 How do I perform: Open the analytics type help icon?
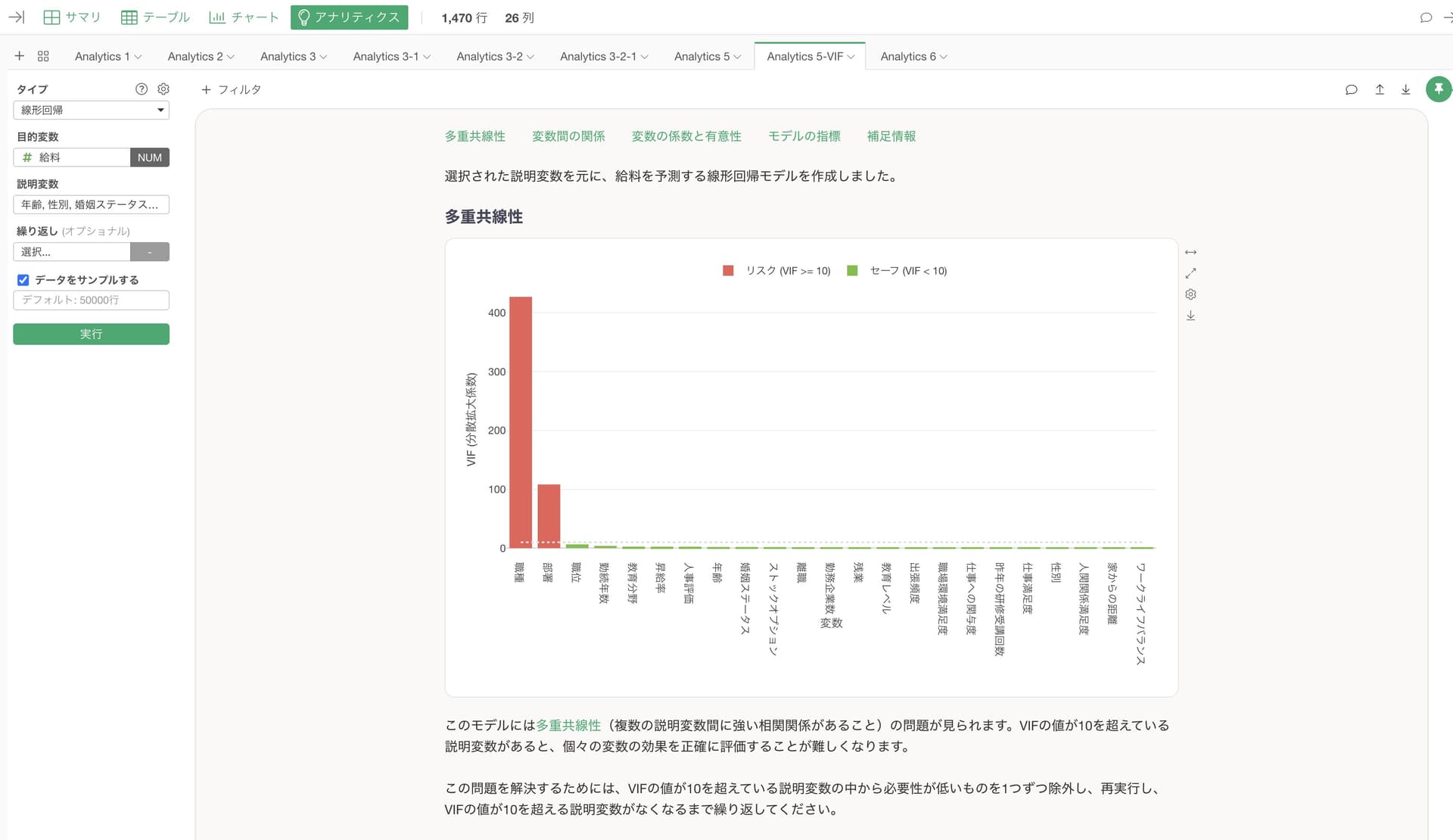point(142,89)
